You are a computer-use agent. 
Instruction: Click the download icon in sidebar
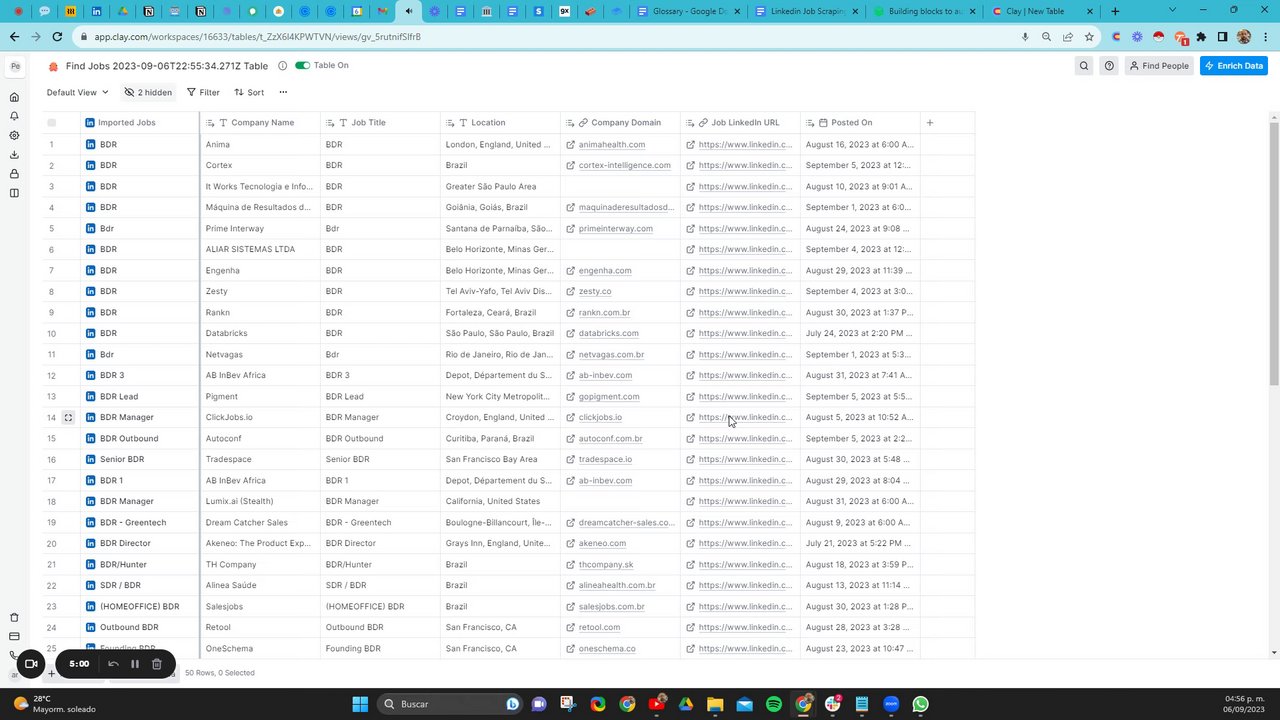[14, 154]
